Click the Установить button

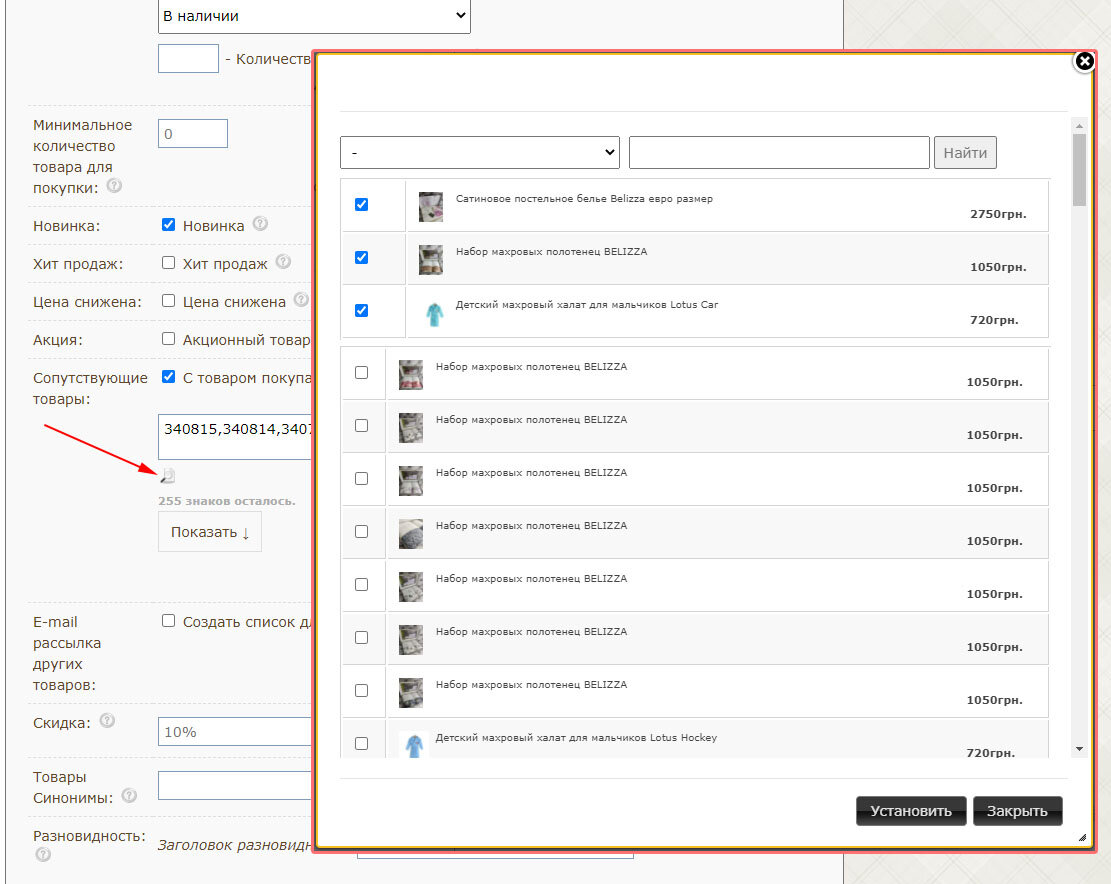[911, 811]
